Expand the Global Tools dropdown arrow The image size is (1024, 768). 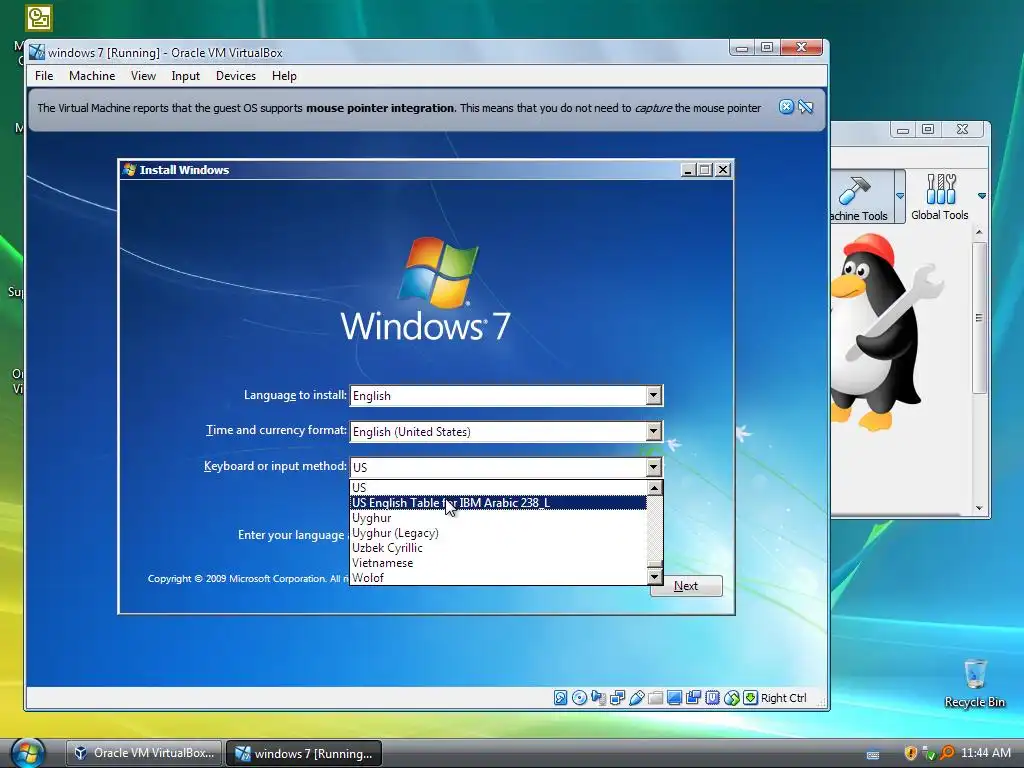point(982,196)
